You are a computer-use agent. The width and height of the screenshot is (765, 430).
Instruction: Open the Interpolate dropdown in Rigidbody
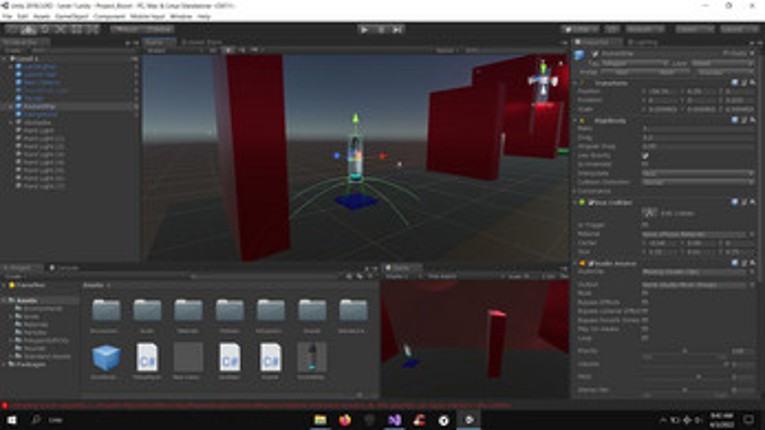point(698,173)
